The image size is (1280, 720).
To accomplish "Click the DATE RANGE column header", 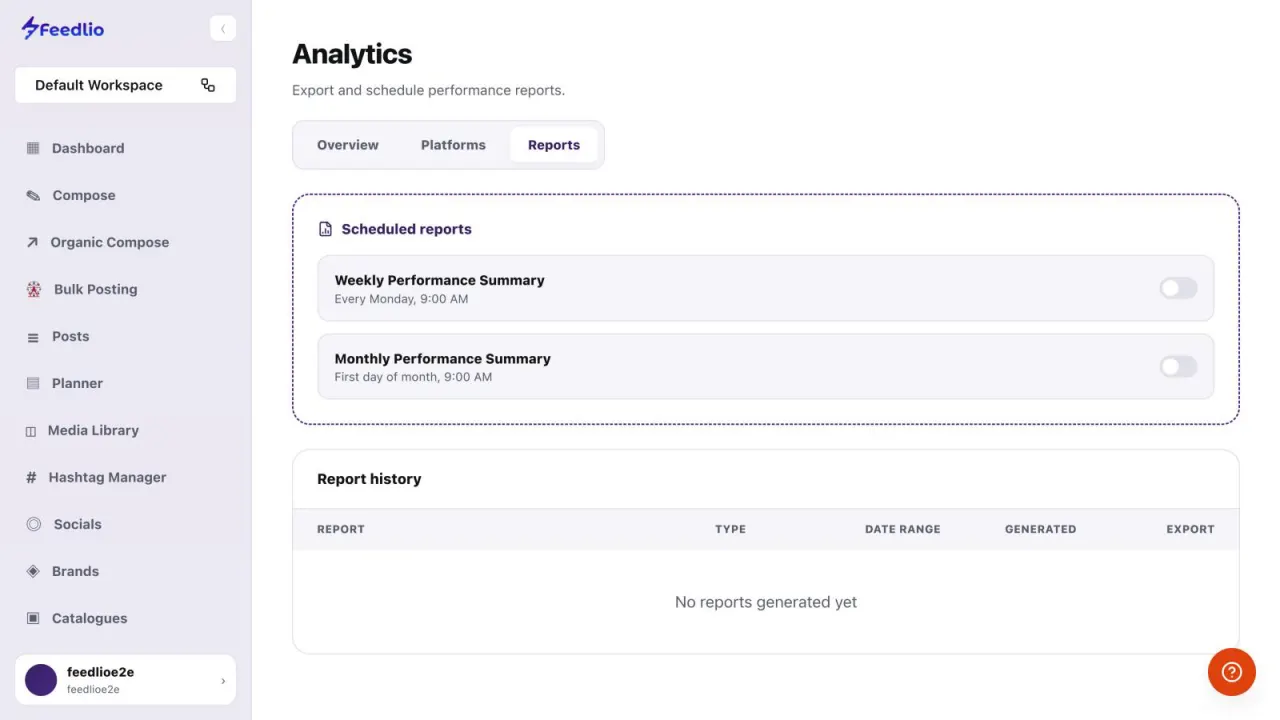I will click(903, 529).
